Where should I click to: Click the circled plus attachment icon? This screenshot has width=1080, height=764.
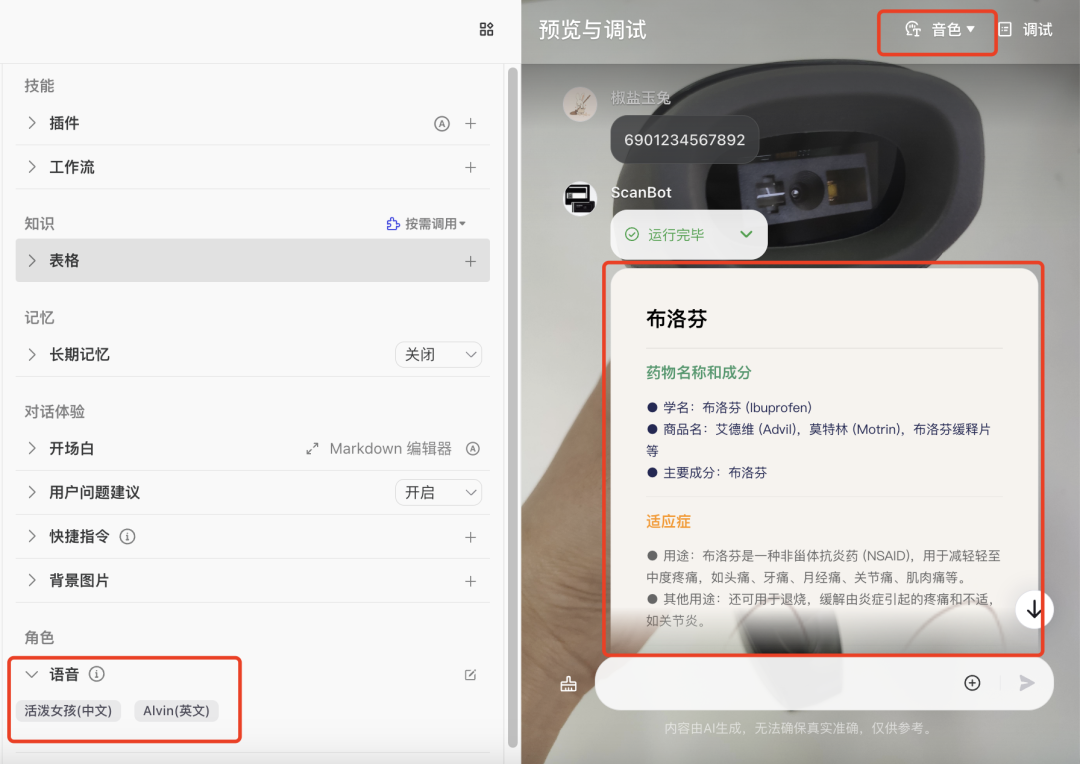pyautogui.click(x=972, y=683)
